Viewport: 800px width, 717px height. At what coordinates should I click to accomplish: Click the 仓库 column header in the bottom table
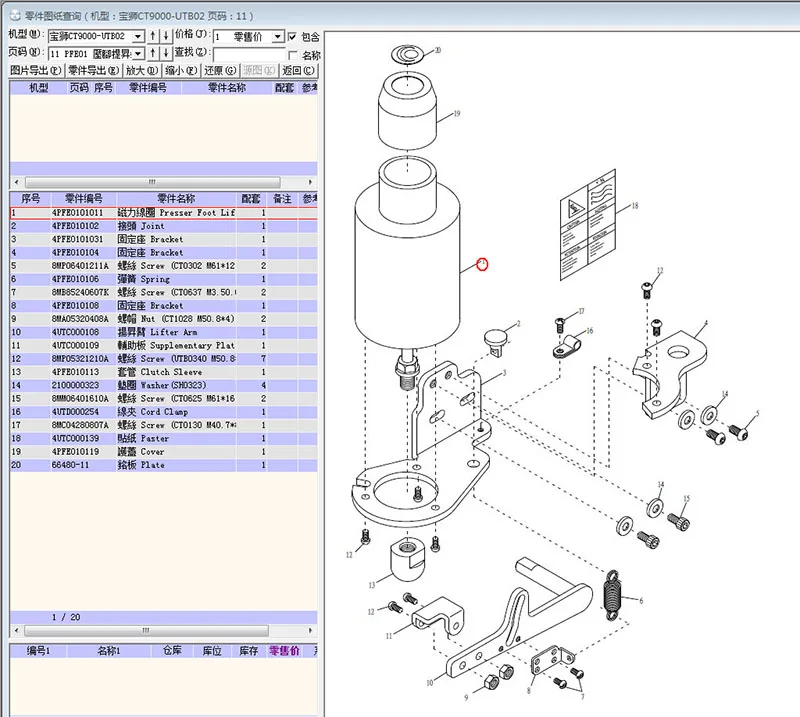click(172, 651)
